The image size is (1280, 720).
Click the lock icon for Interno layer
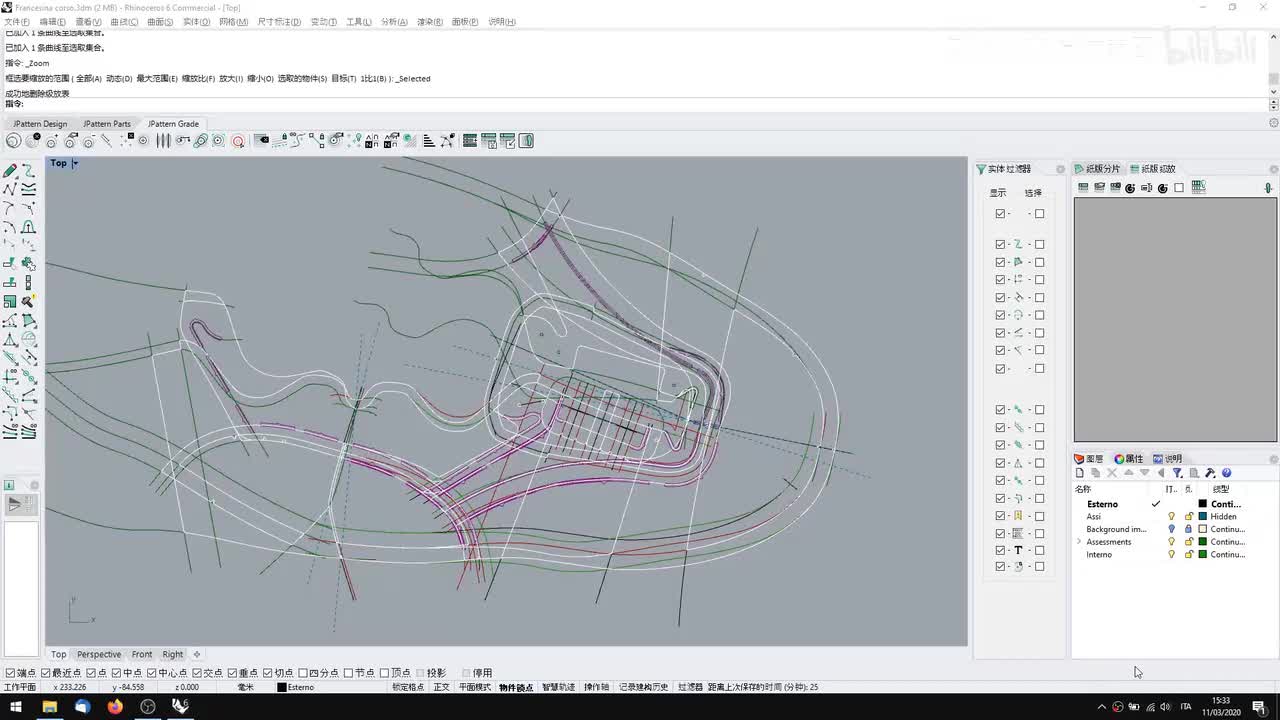coord(1188,554)
